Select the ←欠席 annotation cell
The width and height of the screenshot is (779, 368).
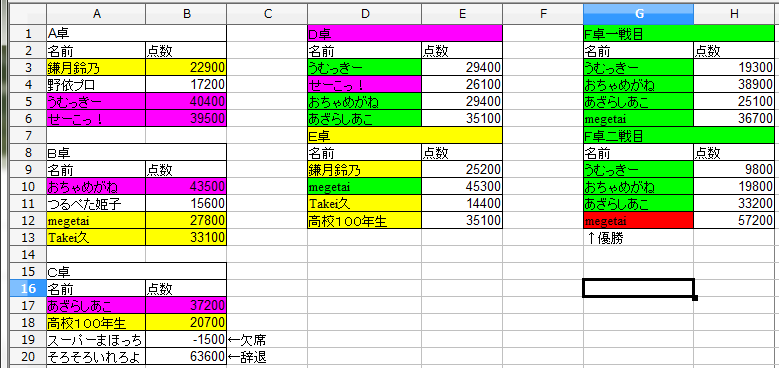coord(267,339)
